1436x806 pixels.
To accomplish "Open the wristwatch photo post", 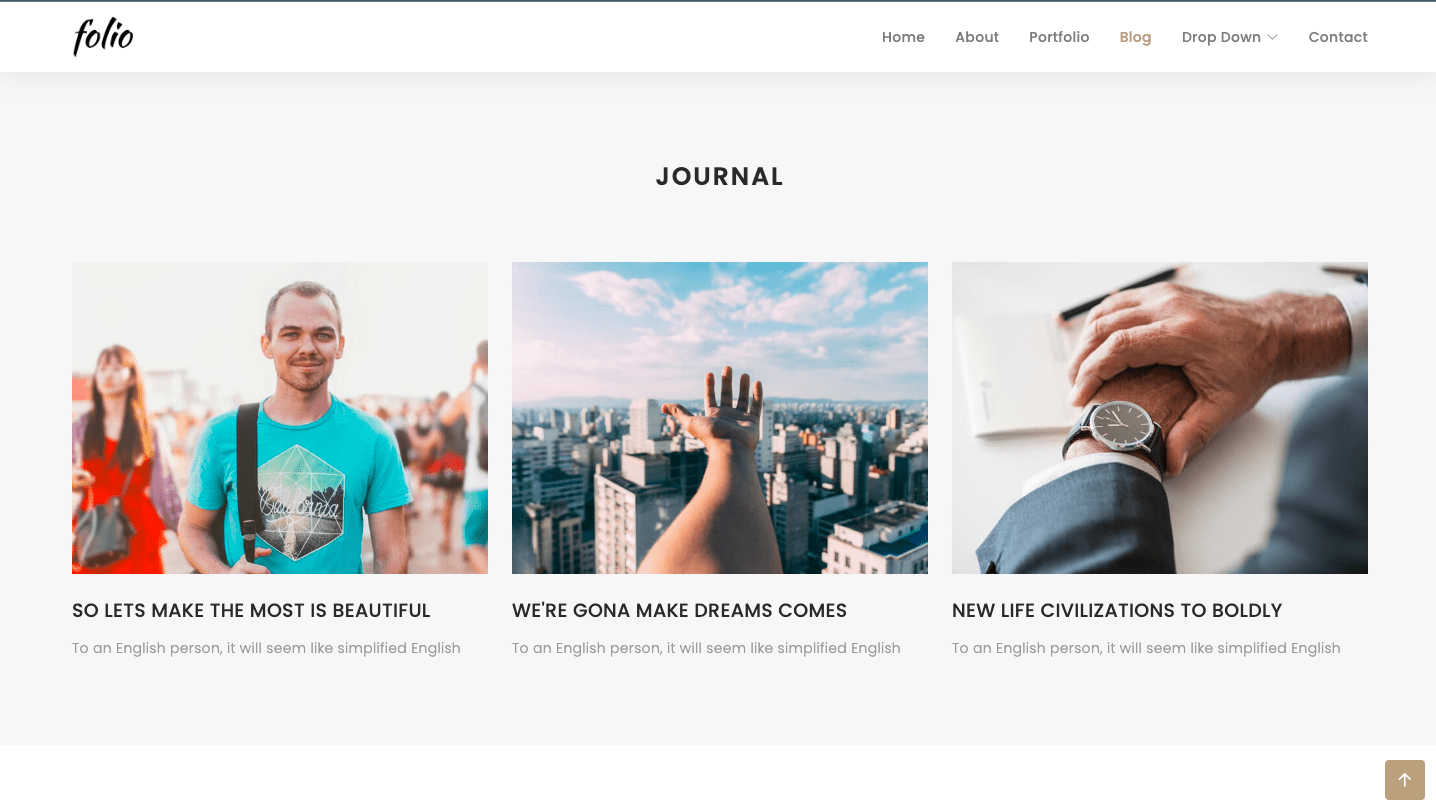I will (x=1160, y=418).
